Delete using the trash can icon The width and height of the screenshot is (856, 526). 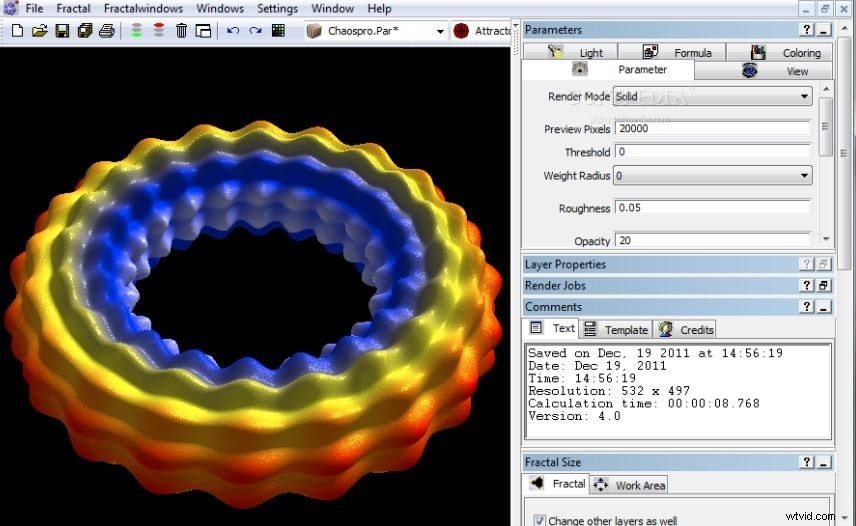181,31
